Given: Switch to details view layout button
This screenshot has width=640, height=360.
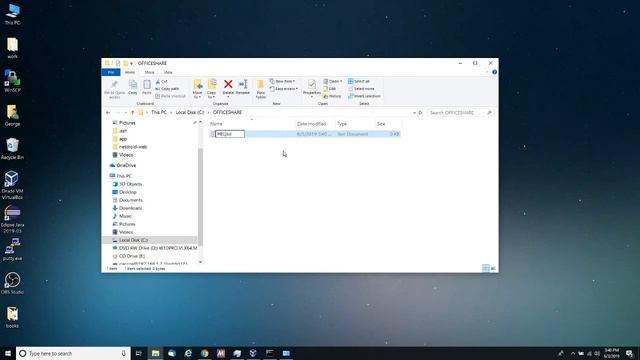Looking at the screenshot, I should [486, 268].
